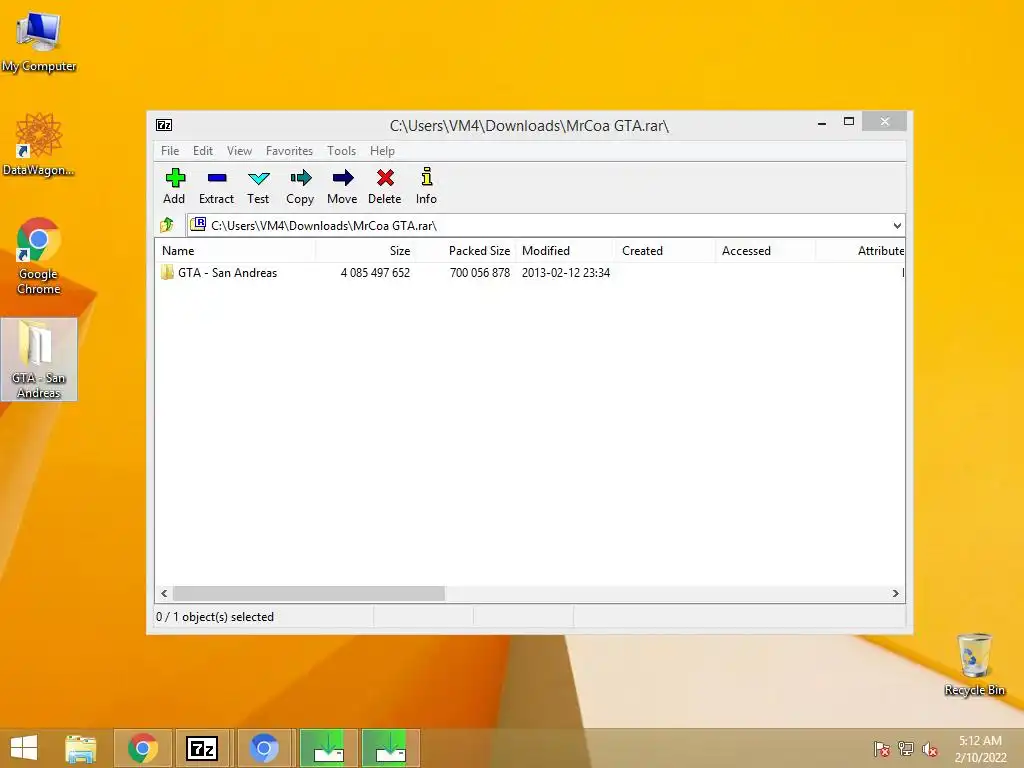Open the Tools menu
Screen dimensions: 1024x768
342,151
